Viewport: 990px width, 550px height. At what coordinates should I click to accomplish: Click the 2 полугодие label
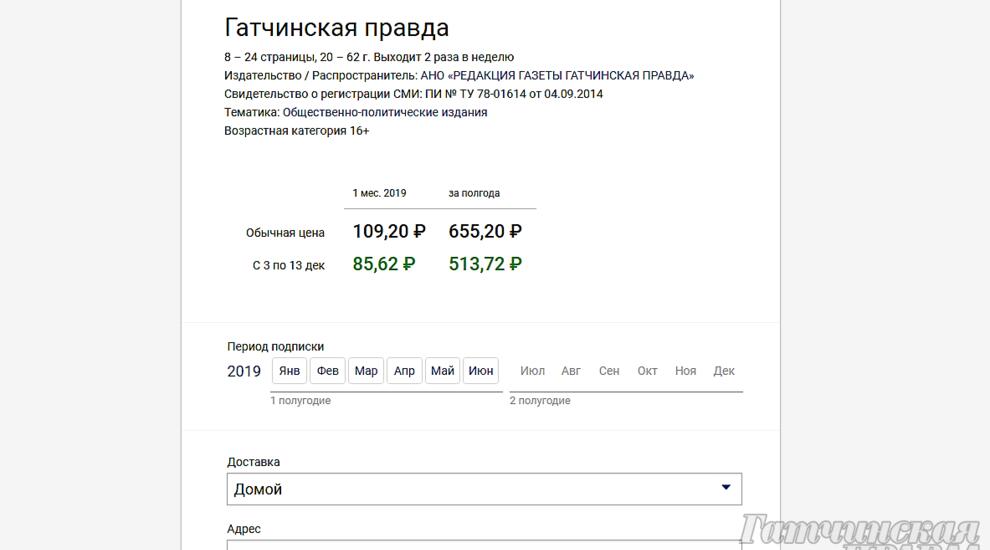540,400
